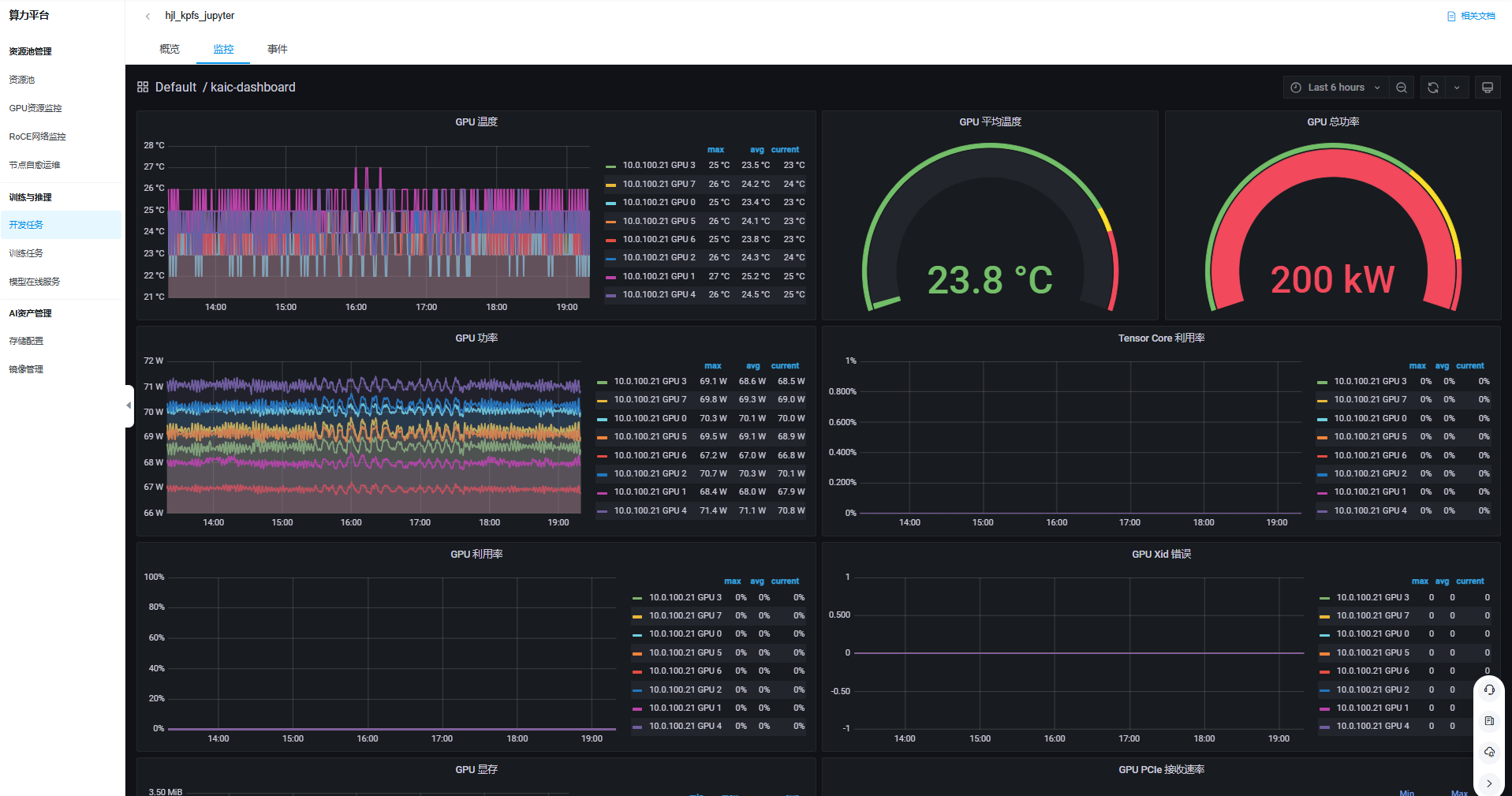Click the red GPU 6 legend color swatch in Tensor Core panel
Image resolution: width=1512 pixels, height=796 pixels.
click(1323, 456)
